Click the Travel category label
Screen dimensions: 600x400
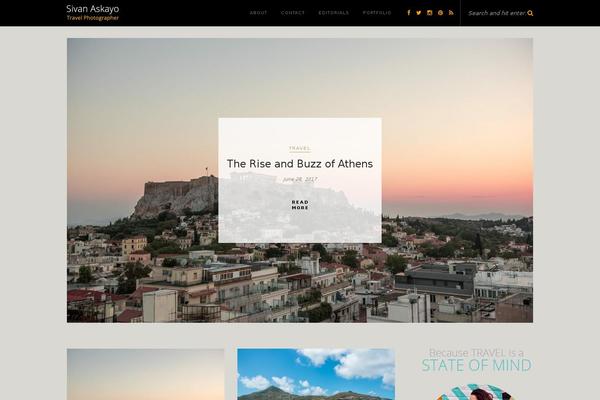point(300,148)
